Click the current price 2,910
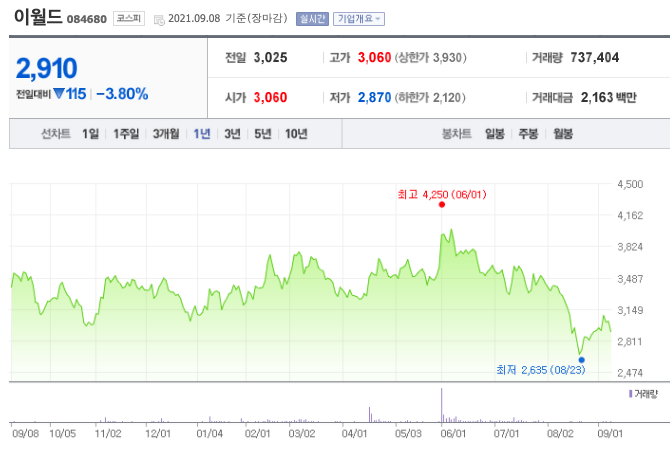This screenshot has width=670, height=457. pos(47,68)
